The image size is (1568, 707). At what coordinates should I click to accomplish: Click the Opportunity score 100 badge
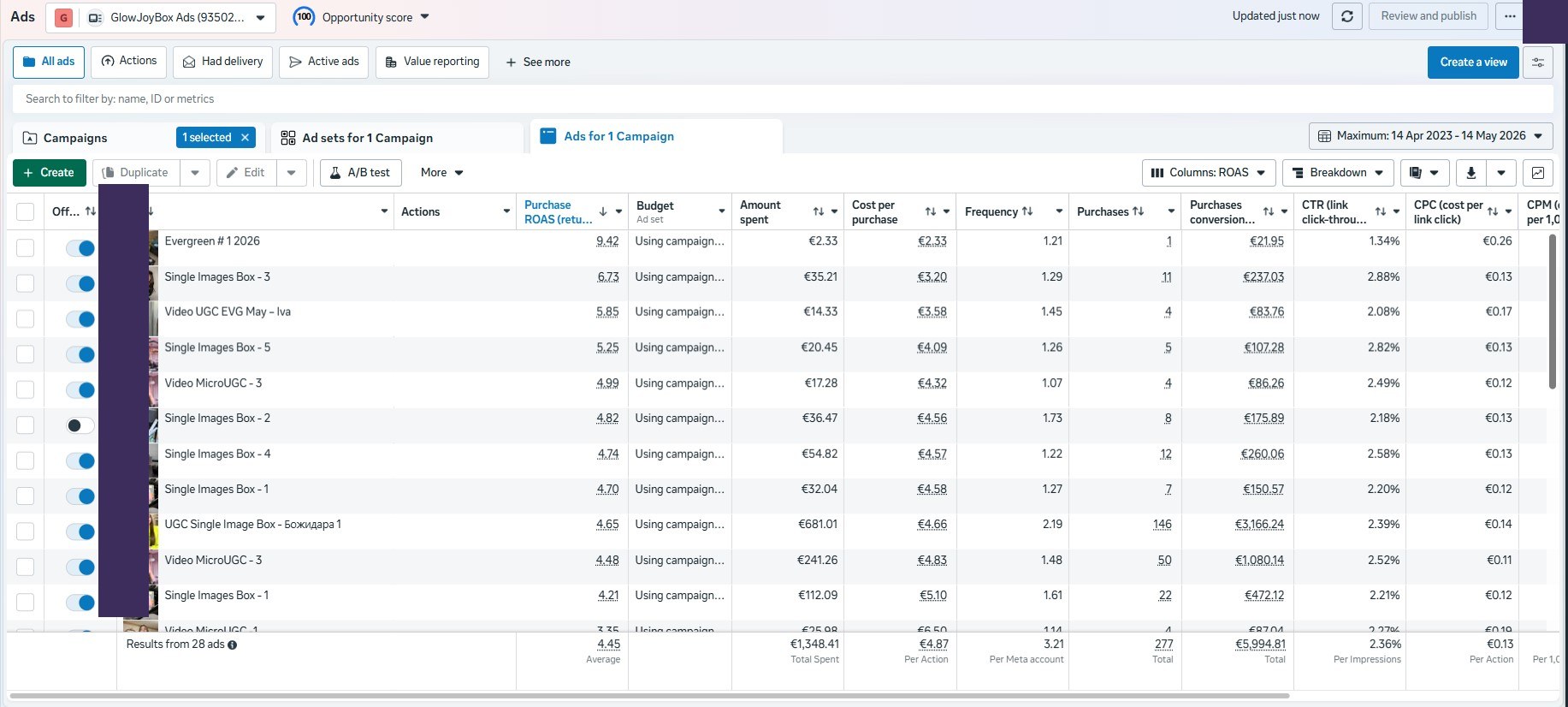tap(304, 17)
